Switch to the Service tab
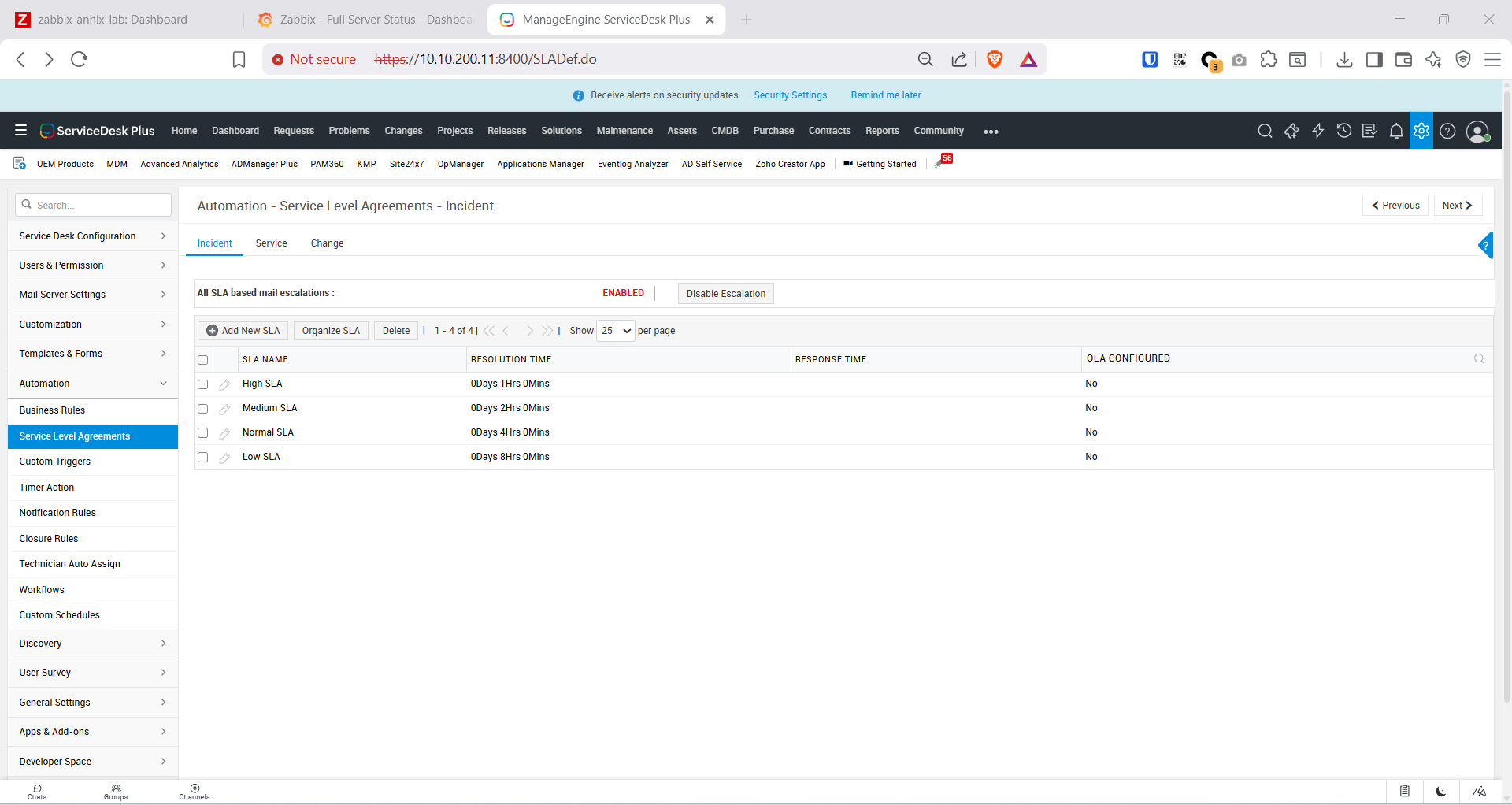Screen dimensions: 1512x805 point(271,243)
